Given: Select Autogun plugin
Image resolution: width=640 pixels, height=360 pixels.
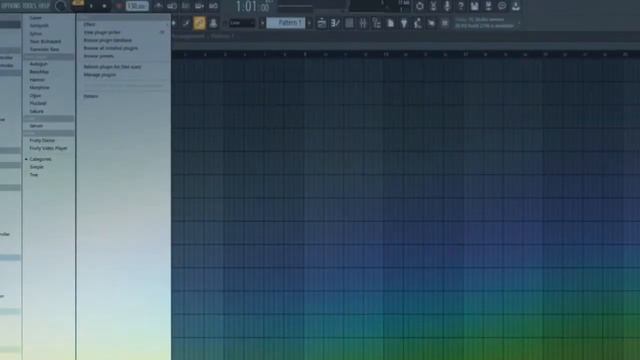Looking at the screenshot, I should coord(38,64).
